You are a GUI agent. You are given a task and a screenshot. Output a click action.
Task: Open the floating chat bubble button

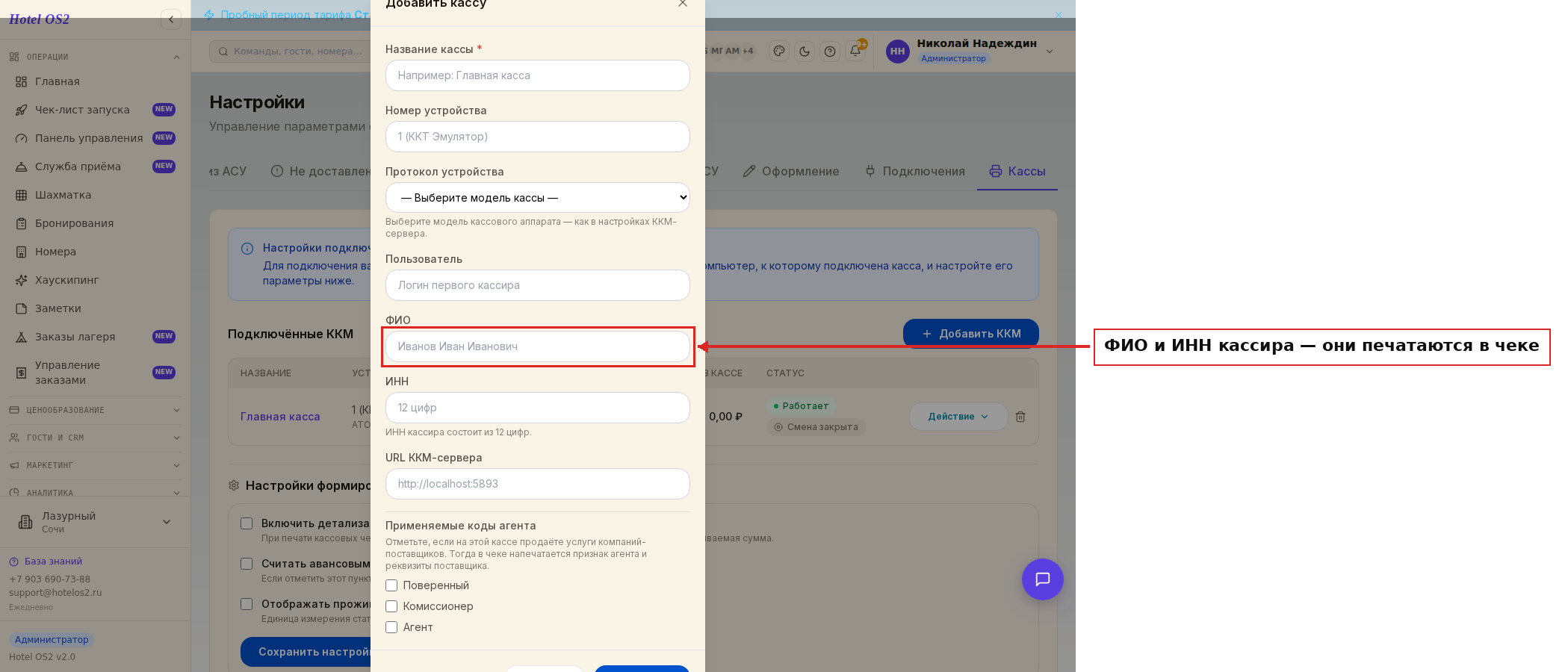click(x=1043, y=579)
